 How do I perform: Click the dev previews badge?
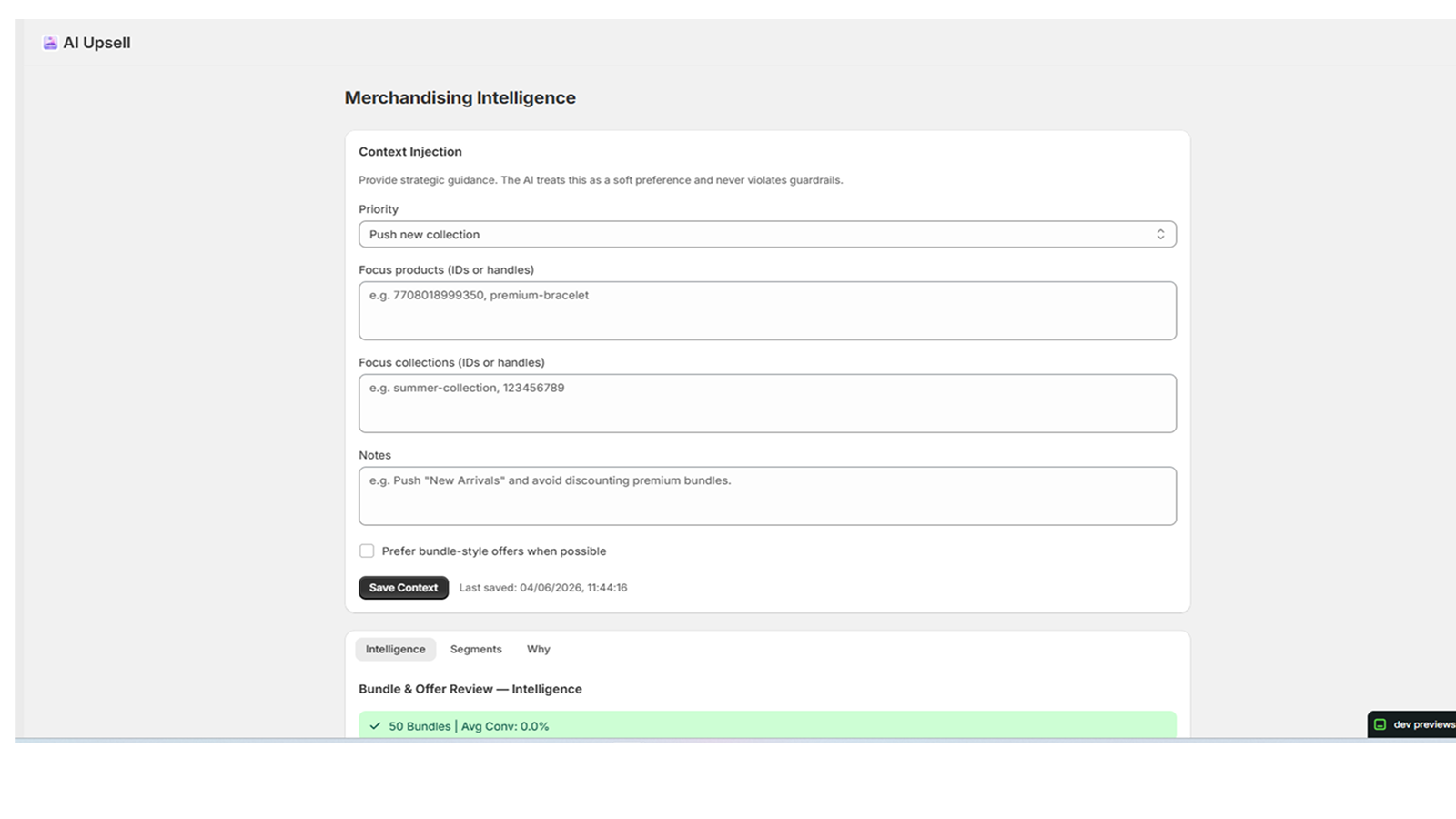pyautogui.click(x=1412, y=724)
